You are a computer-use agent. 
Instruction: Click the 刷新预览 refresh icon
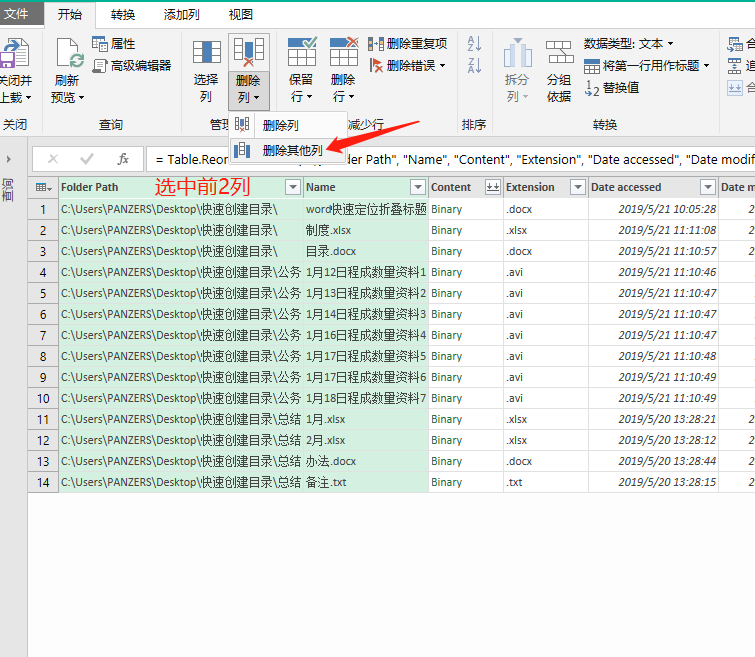(69, 53)
